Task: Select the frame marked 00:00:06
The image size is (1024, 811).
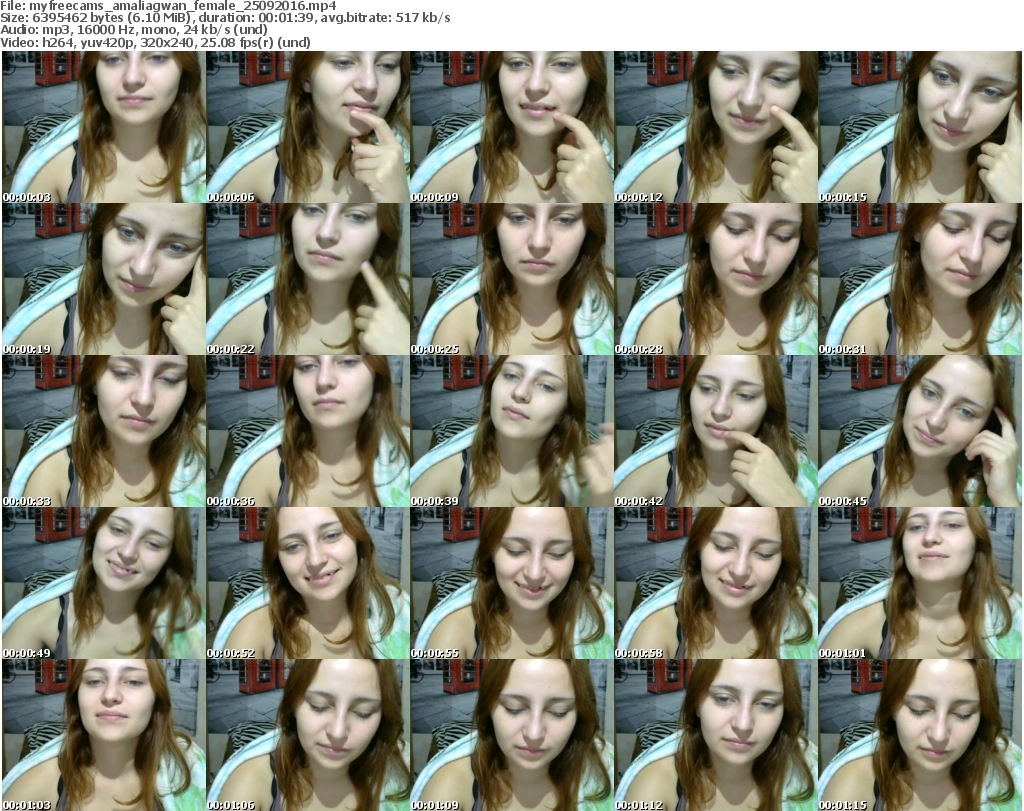Action: (308, 127)
